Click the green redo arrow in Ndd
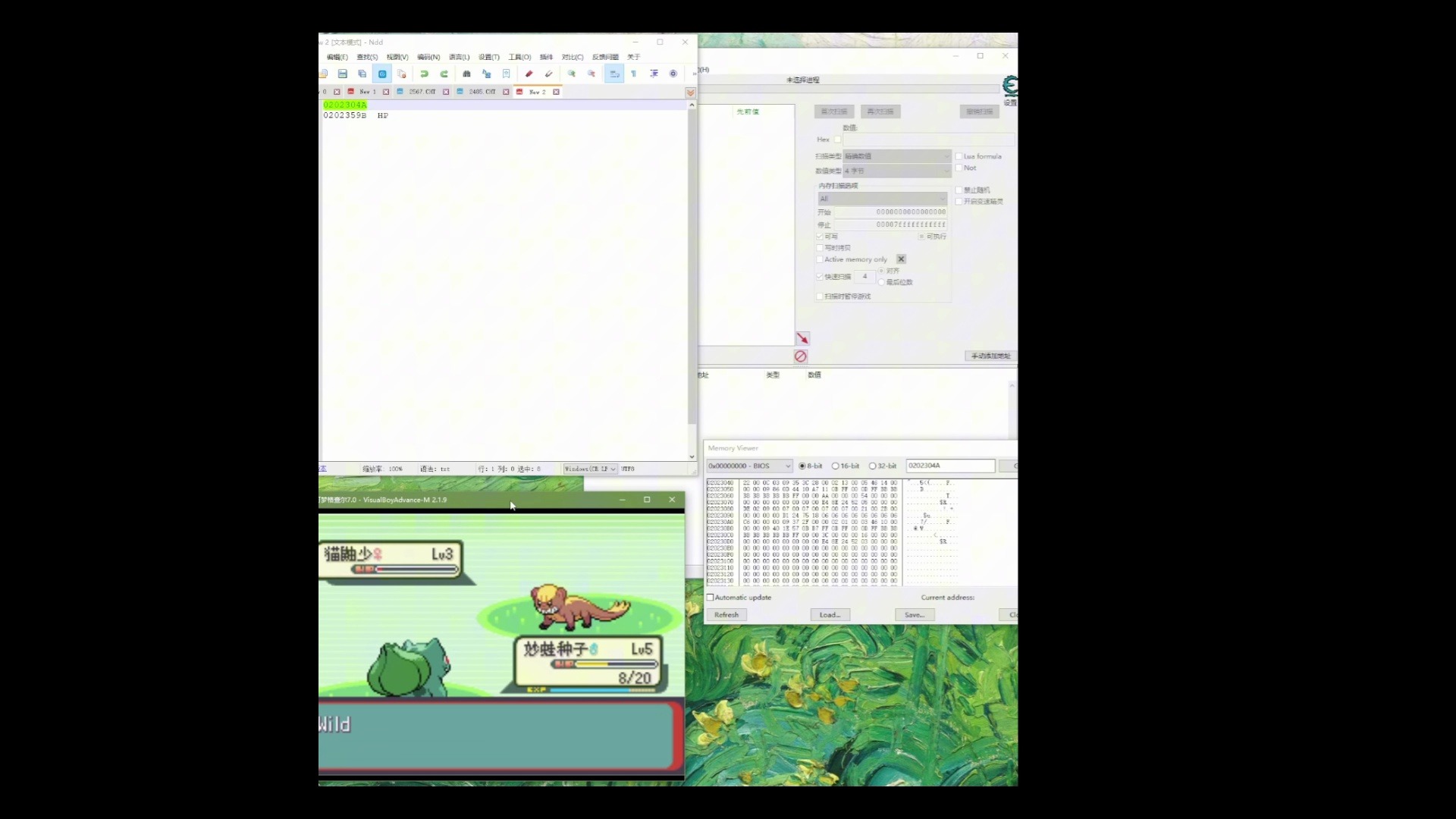The height and width of the screenshot is (819, 1456). [x=444, y=74]
